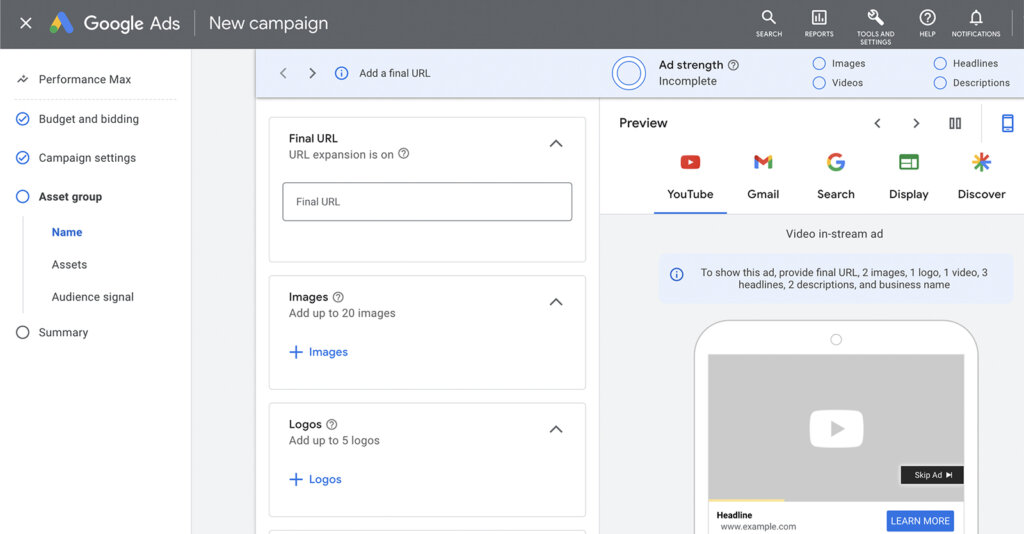Select the Search preview tab
The width and height of the screenshot is (1024, 534).
[x=836, y=177]
